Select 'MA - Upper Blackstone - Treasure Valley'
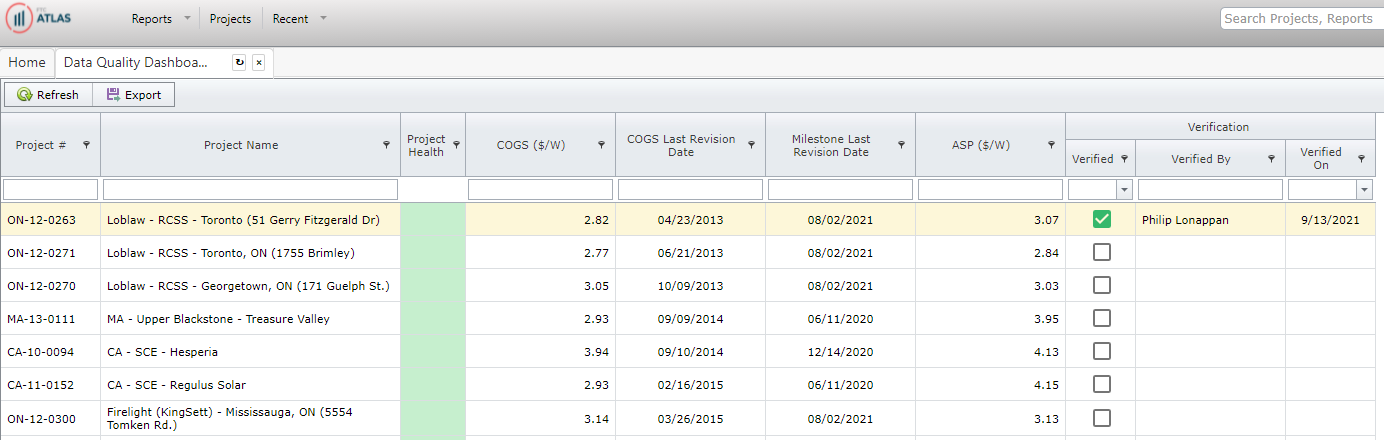 click(218, 319)
